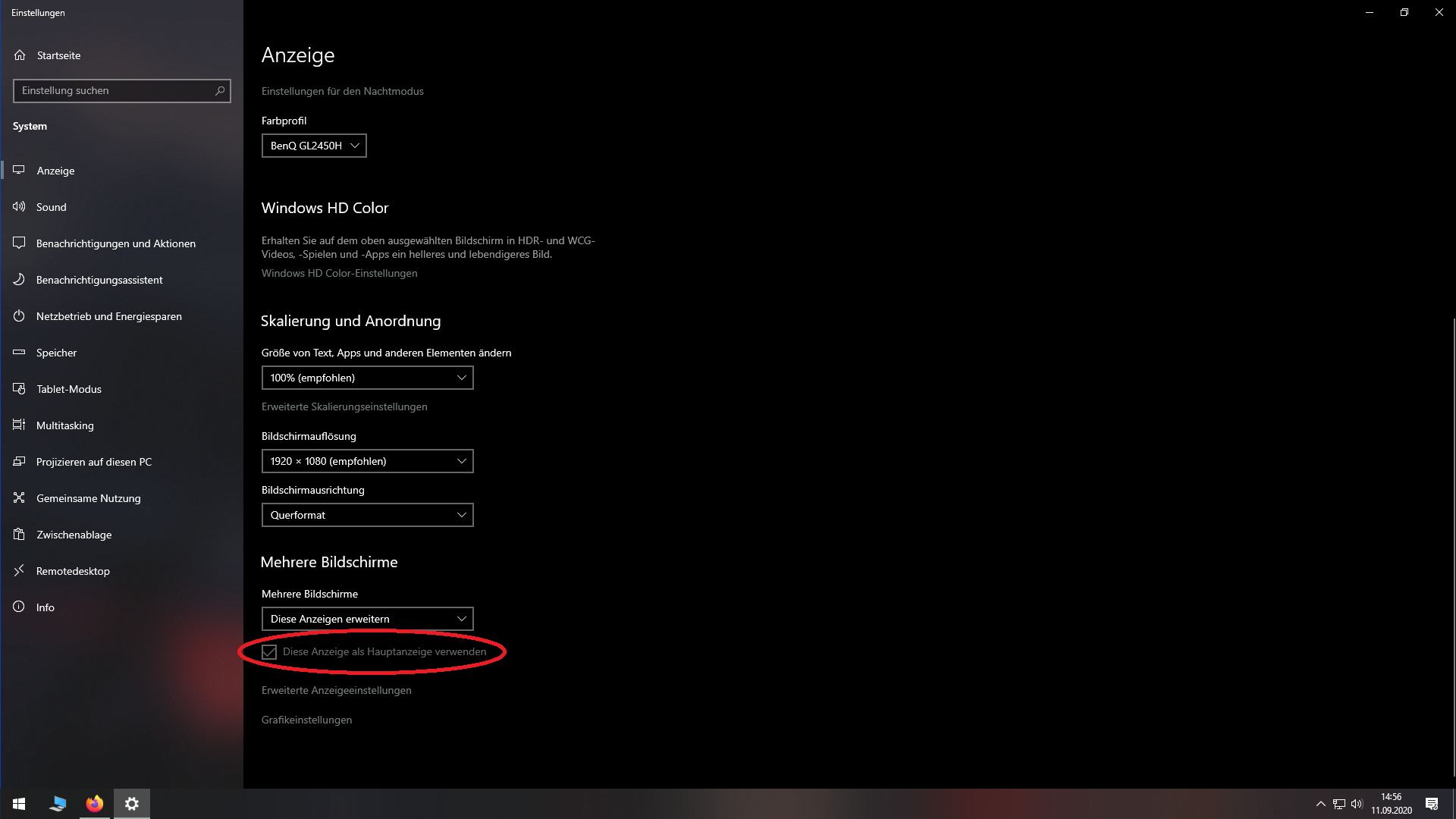
Task: Click the Zwischenablage clipboard icon
Action: pos(19,535)
